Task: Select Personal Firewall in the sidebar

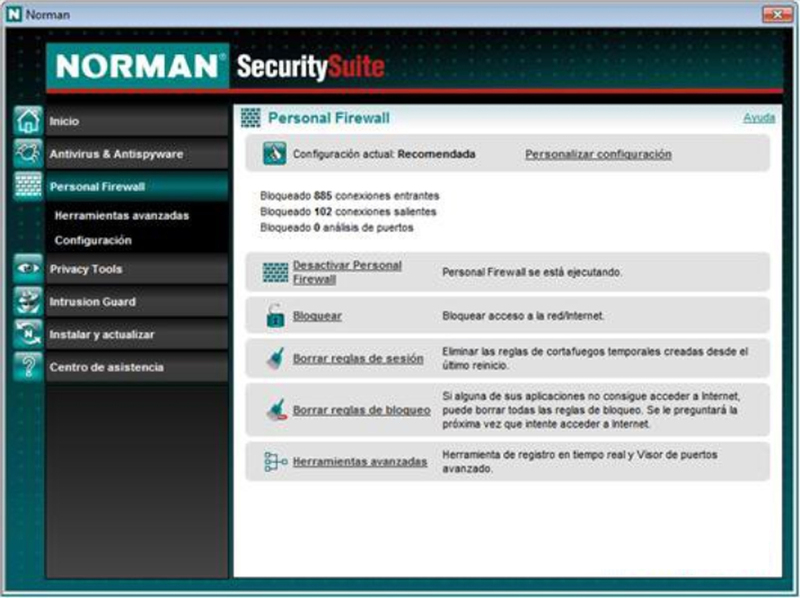Action: (137, 186)
